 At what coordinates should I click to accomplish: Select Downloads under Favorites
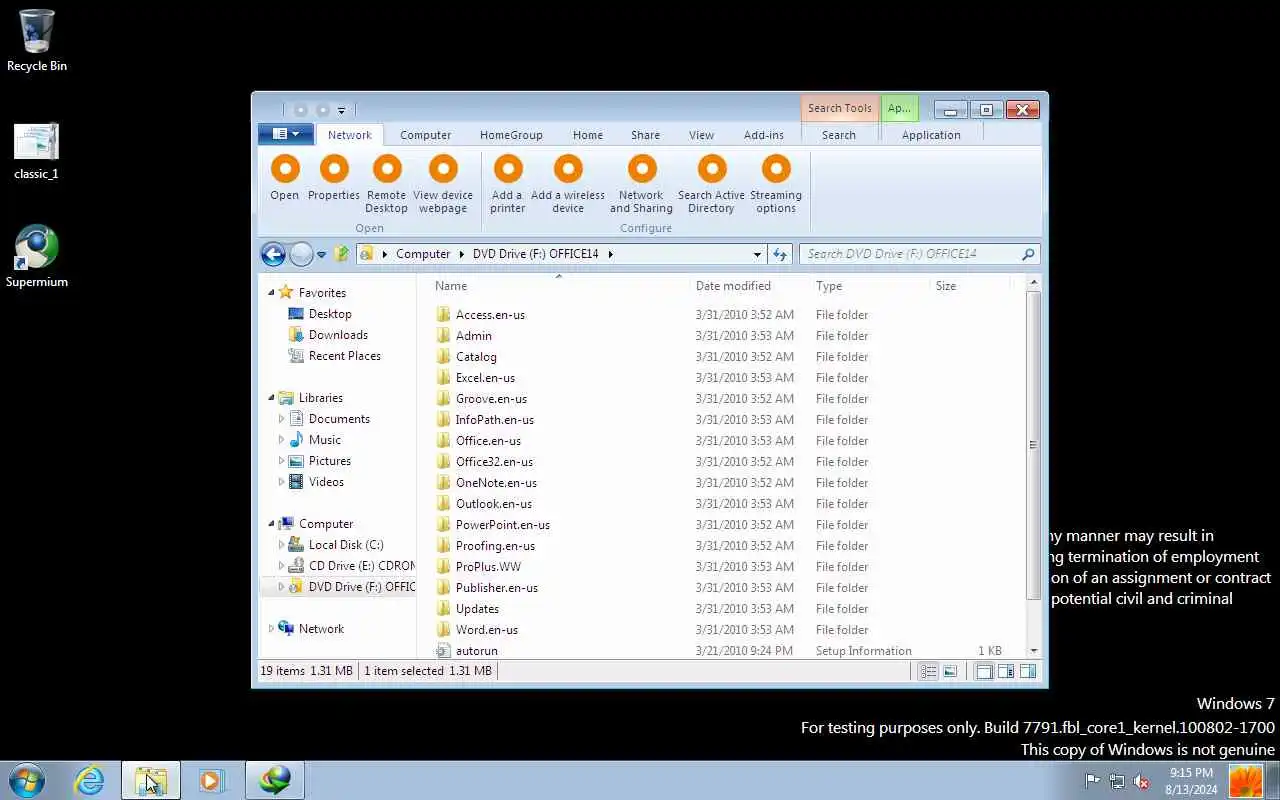point(338,335)
